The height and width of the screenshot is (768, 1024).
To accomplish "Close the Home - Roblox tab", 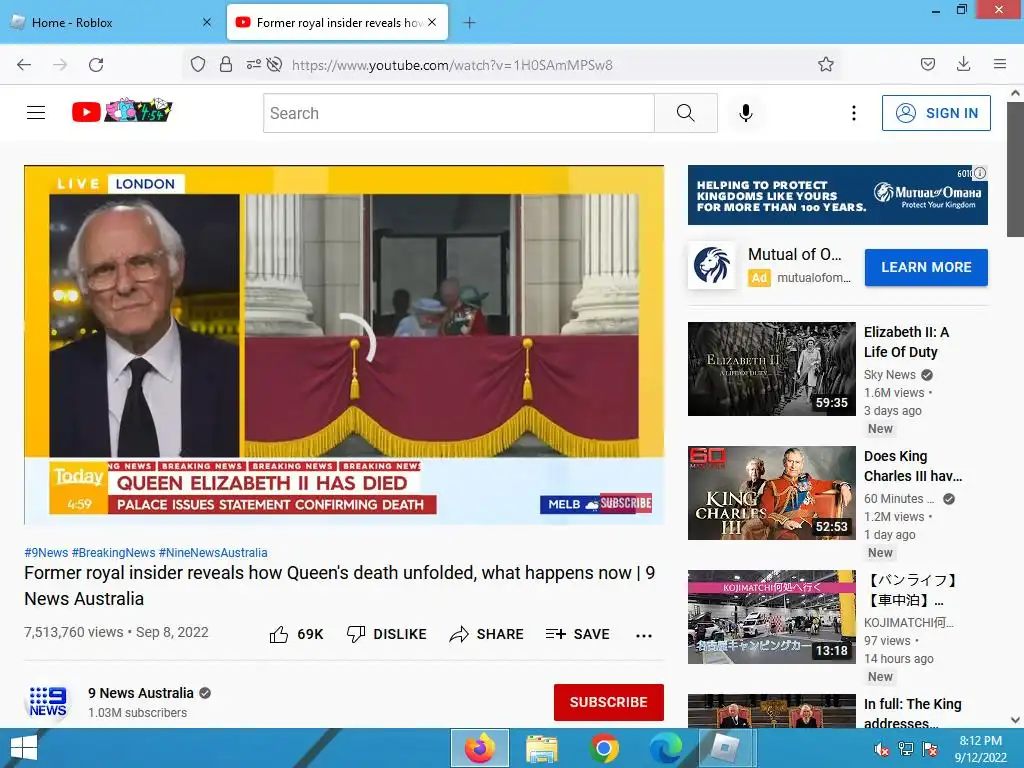I will click(207, 22).
